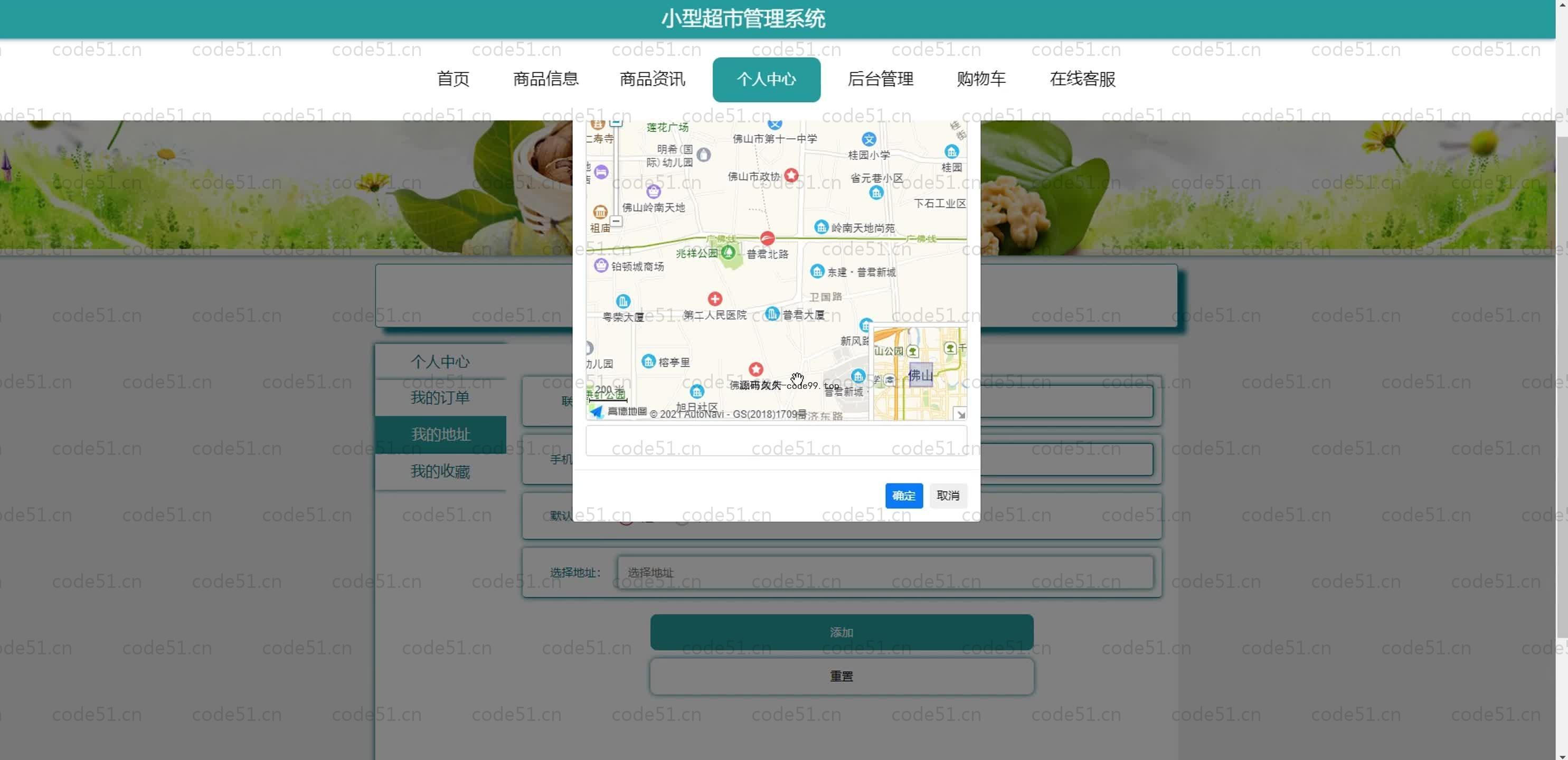Open the 商品信息 nav item
The image size is (1568, 760).
click(x=545, y=79)
